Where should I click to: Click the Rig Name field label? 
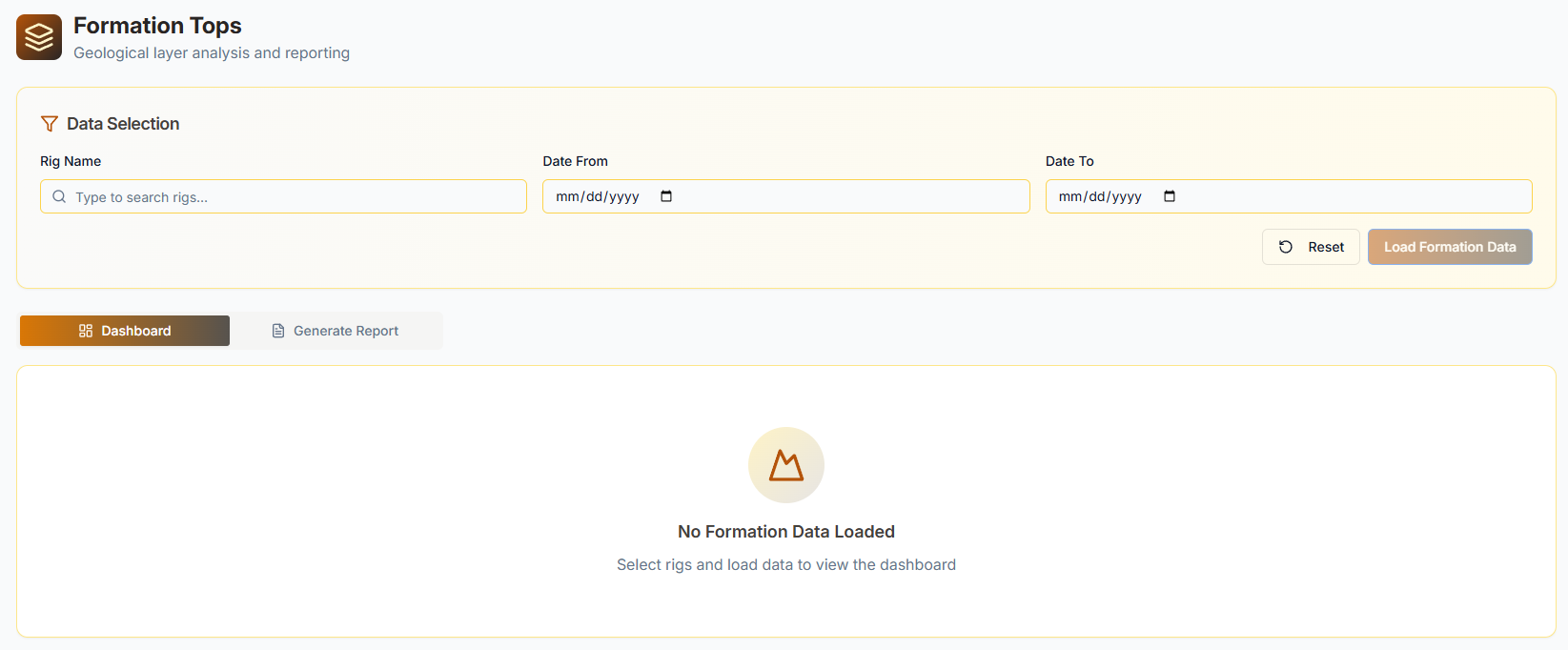tap(71, 161)
